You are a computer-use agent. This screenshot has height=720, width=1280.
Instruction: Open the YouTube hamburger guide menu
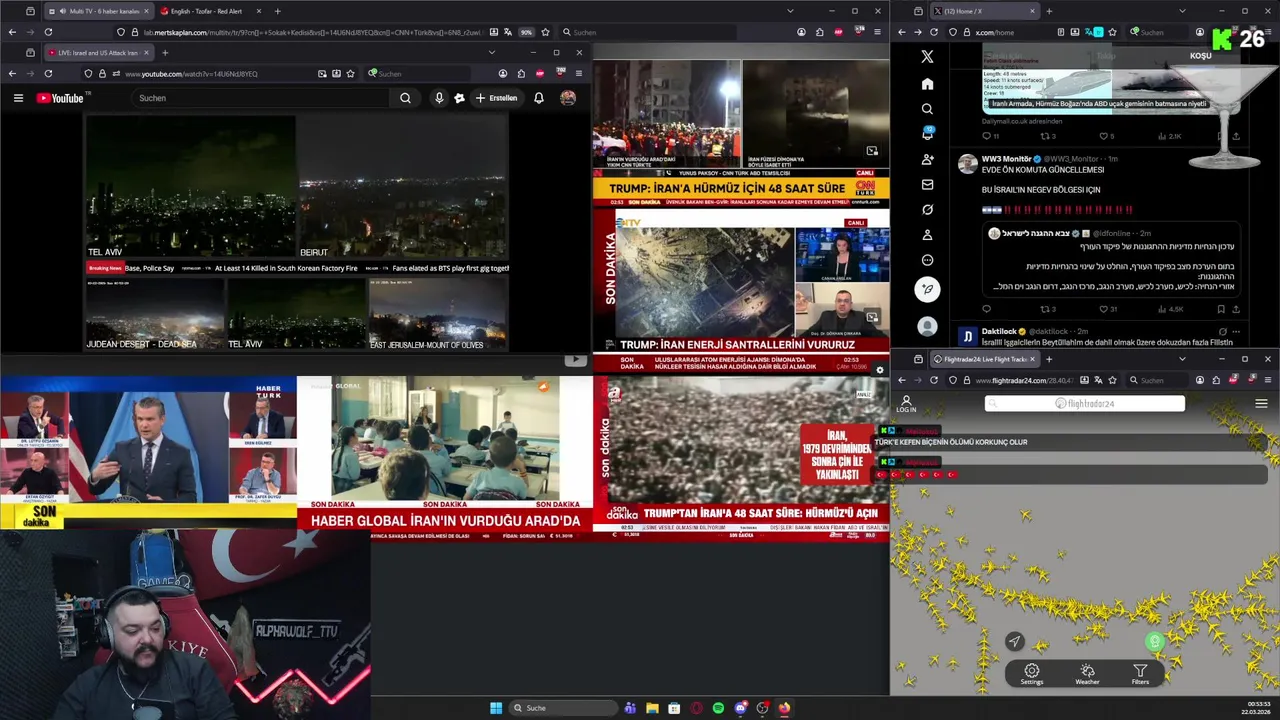(18, 98)
